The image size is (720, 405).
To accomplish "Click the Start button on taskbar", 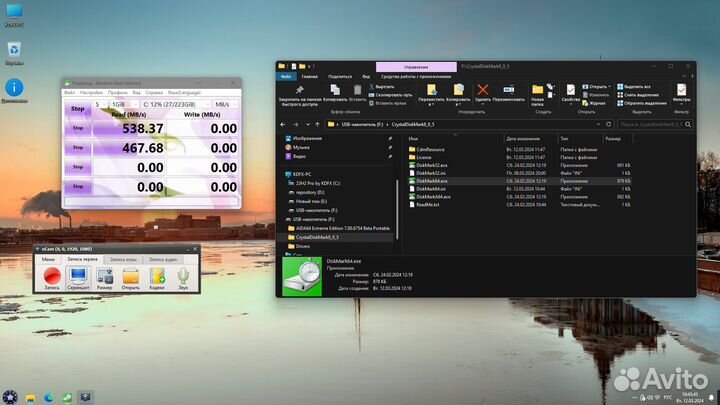I will (x=10, y=397).
